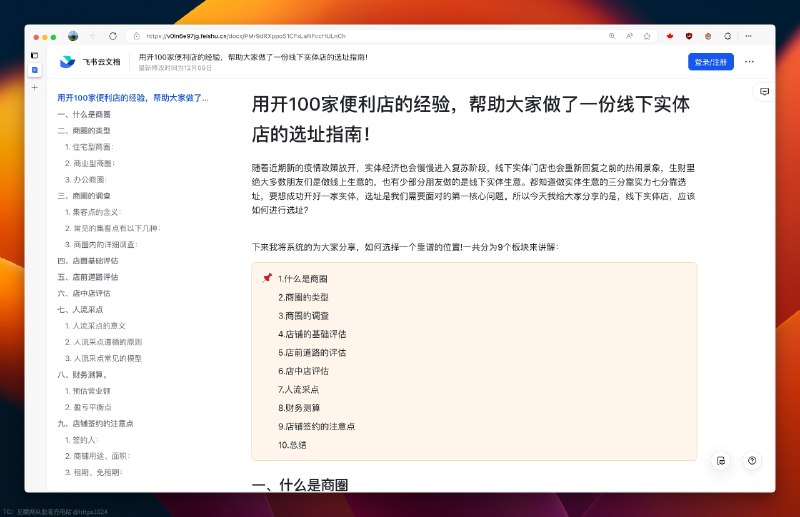Add page to favorites with star icon

pyautogui.click(x=647, y=36)
